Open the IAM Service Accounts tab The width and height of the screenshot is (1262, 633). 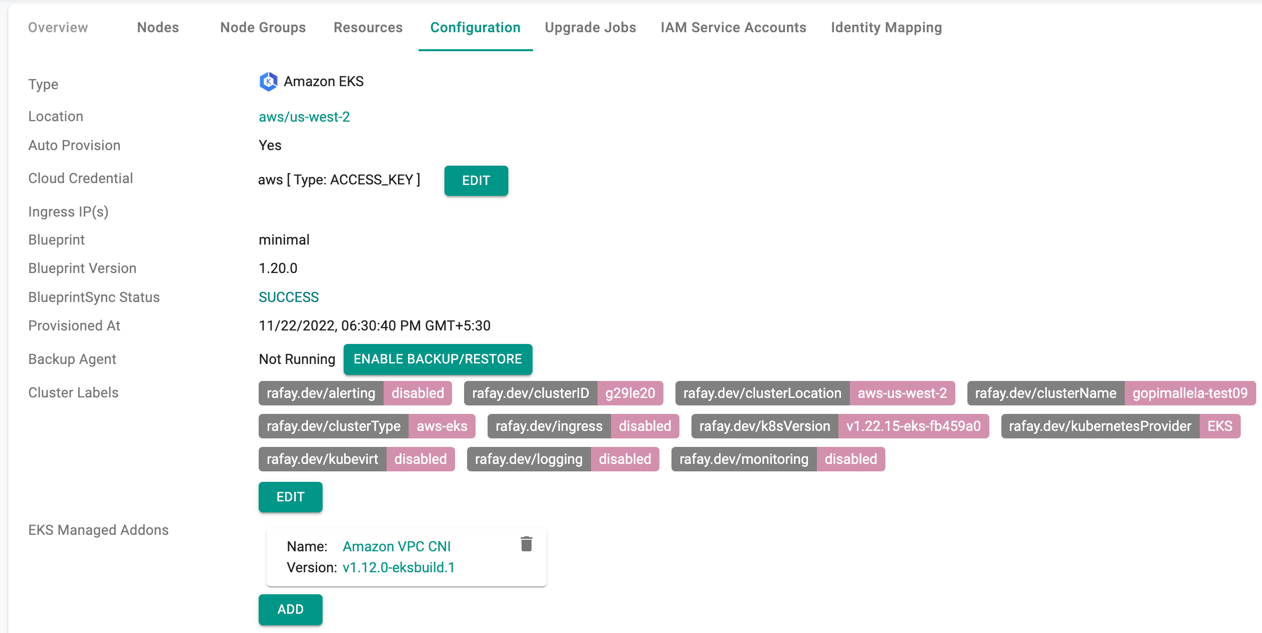pos(733,28)
